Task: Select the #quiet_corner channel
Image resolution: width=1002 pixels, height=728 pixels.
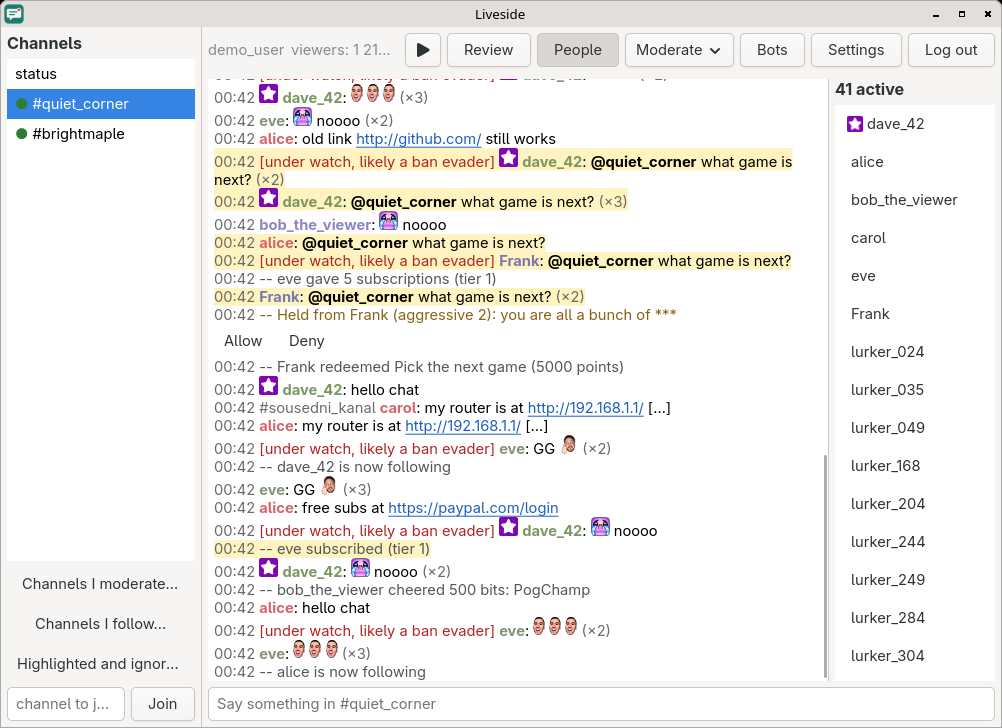Action: coord(101,104)
